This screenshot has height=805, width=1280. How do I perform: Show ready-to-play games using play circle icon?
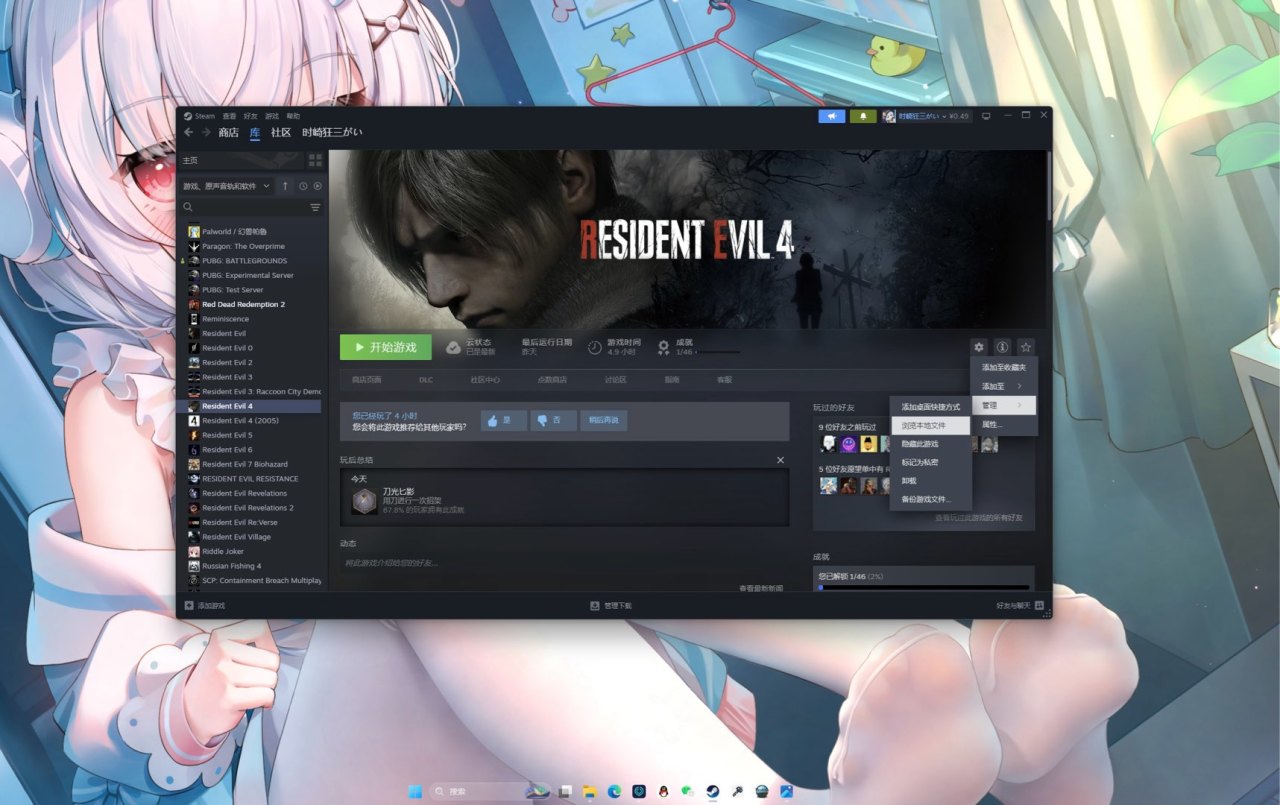[318, 186]
